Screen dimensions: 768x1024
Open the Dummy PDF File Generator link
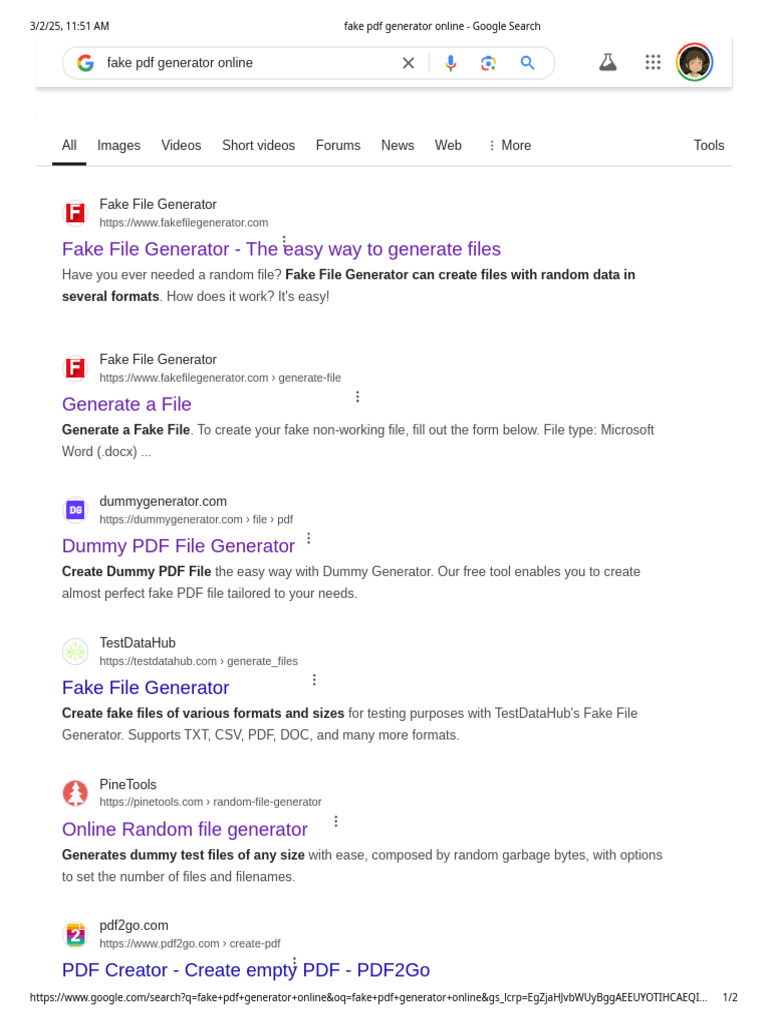[178, 546]
